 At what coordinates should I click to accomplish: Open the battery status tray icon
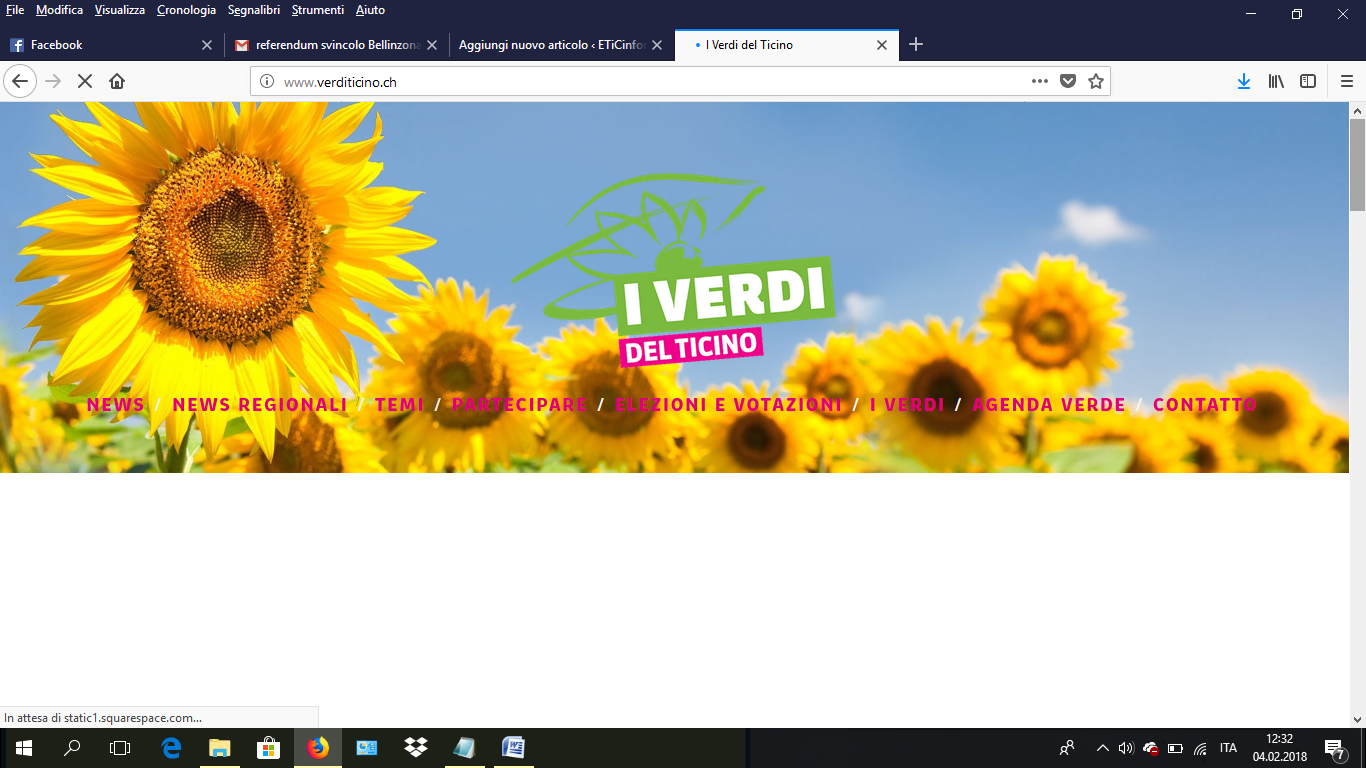click(1176, 748)
